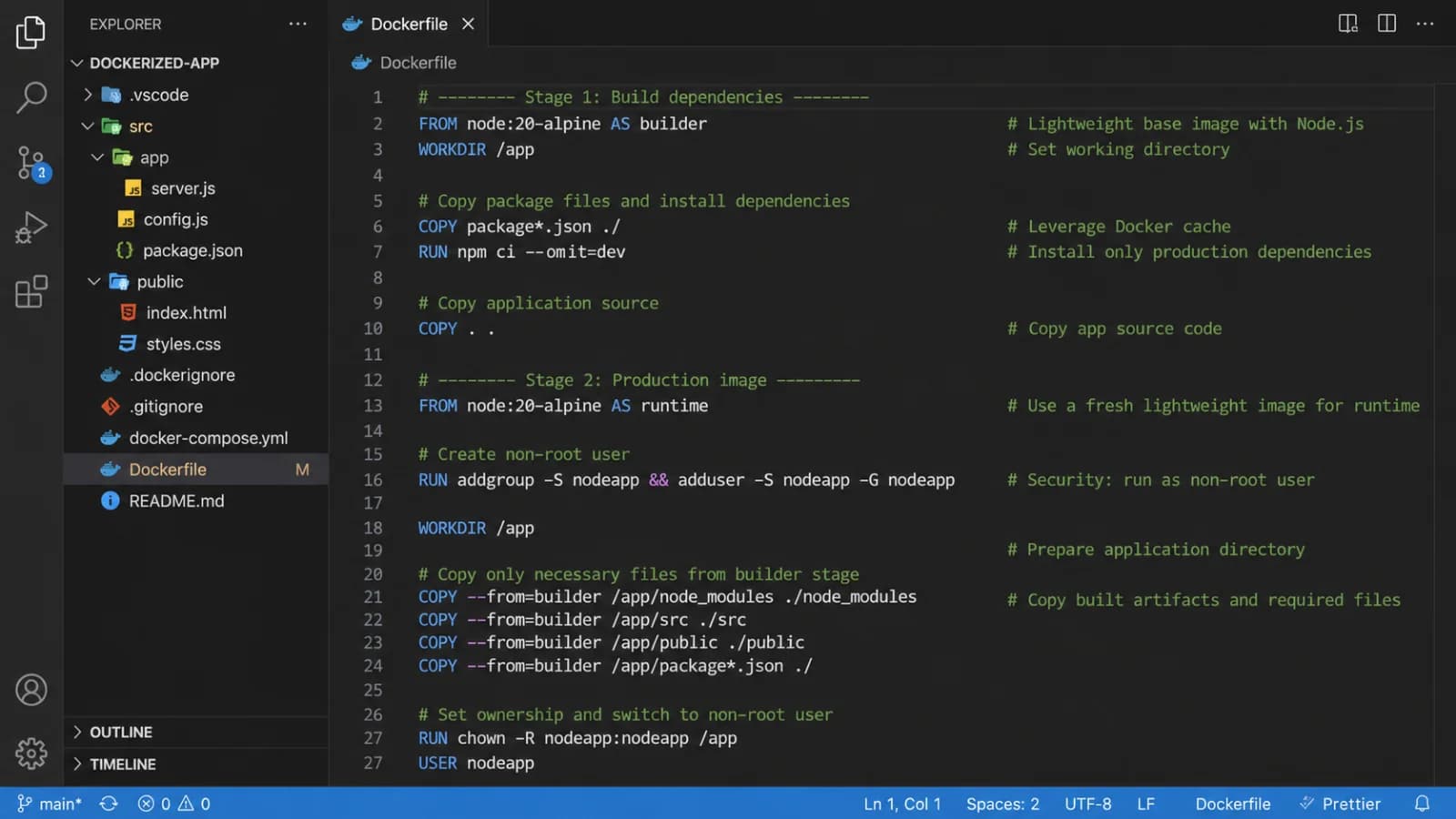Click 'FROM node:20-alpine AS runtime' line
1456x819 pixels.
click(563, 406)
